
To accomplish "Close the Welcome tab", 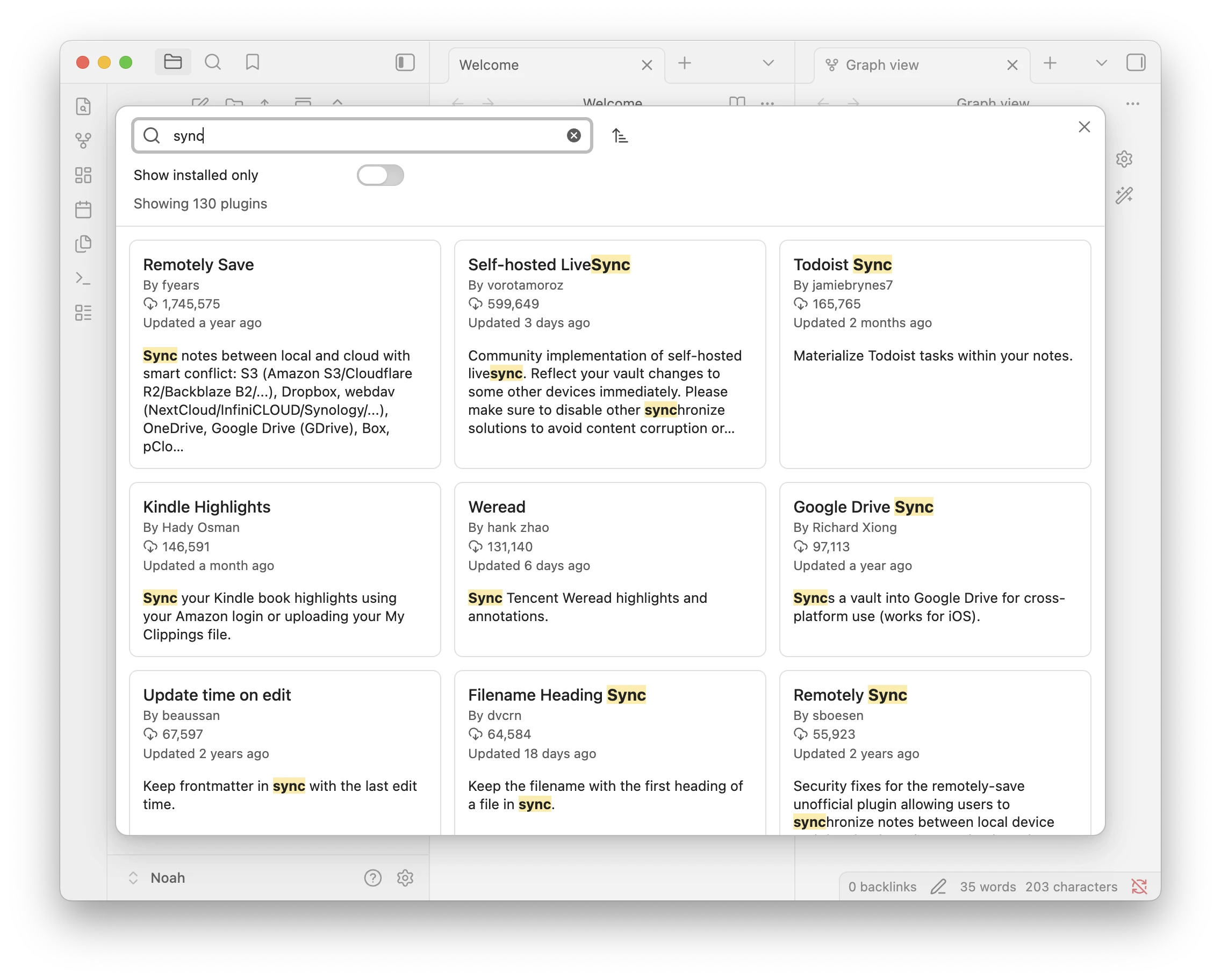I will (647, 65).
